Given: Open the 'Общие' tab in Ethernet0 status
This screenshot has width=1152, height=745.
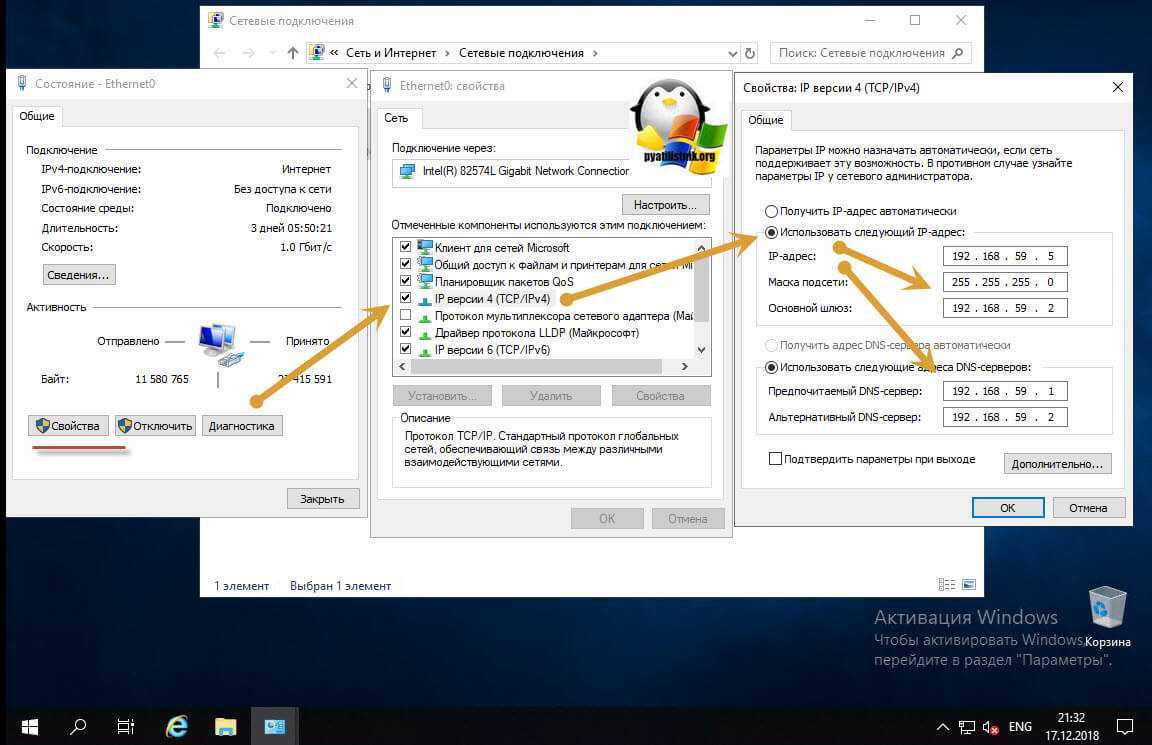Looking at the screenshot, I should click(x=37, y=116).
